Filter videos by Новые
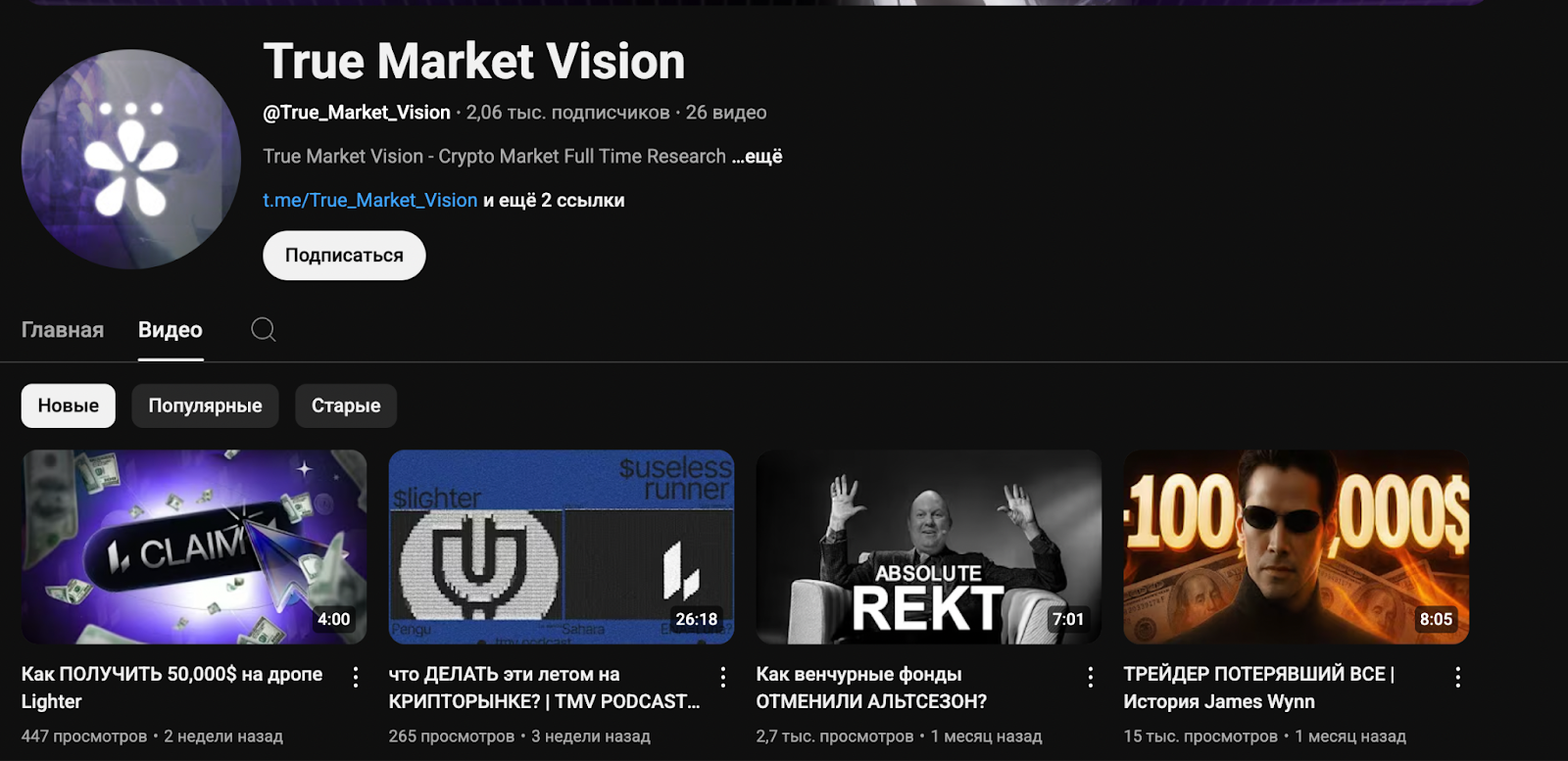The width and height of the screenshot is (1568, 761). pyautogui.click(x=69, y=405)
